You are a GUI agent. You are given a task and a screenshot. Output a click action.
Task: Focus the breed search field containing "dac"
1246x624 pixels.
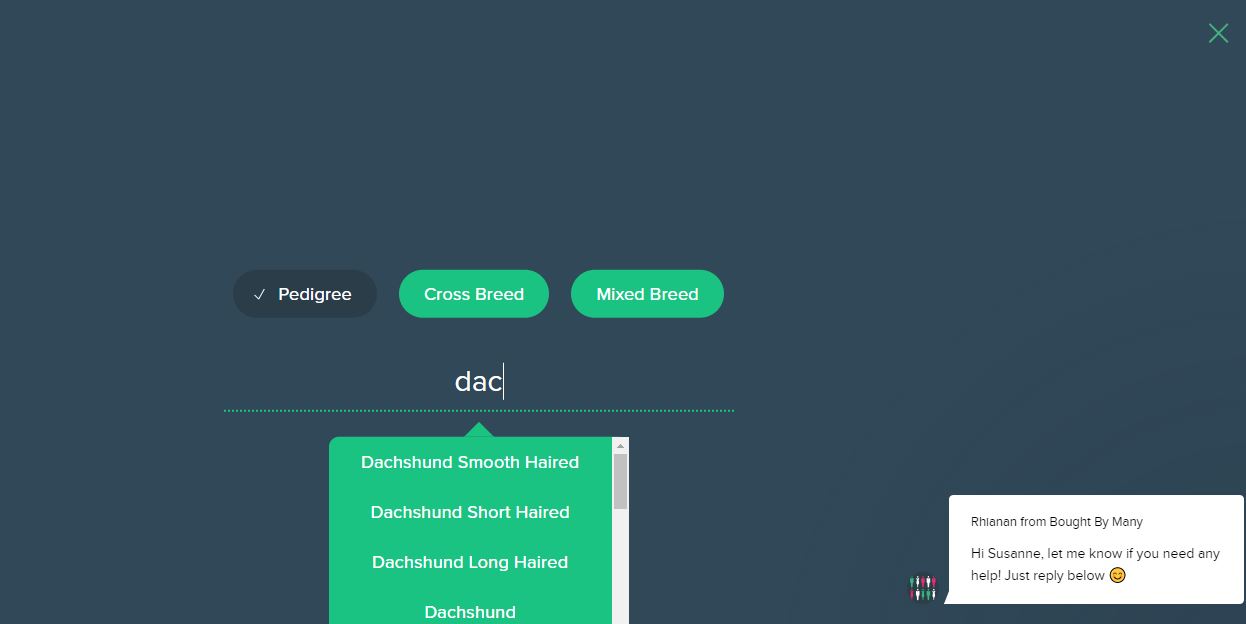pyautogui.click(x=478, y=381)
